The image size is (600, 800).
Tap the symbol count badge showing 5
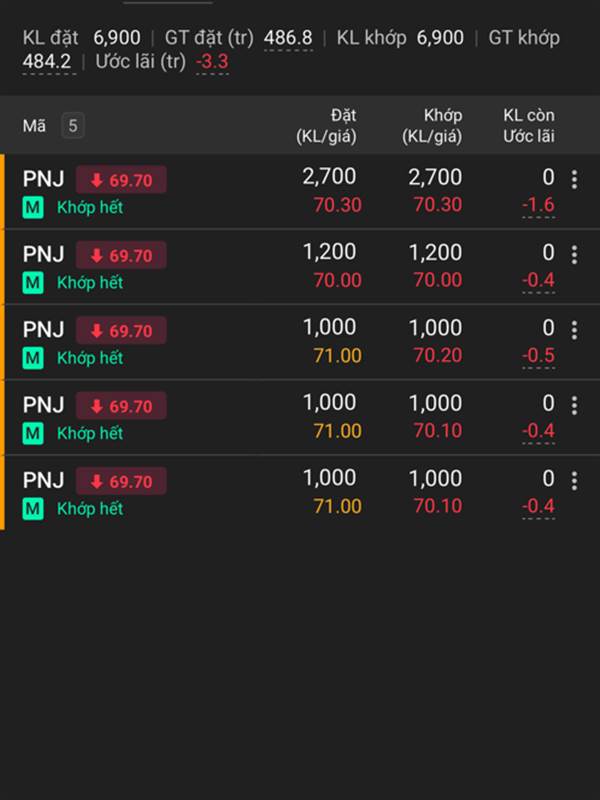(x=72, y=126)
